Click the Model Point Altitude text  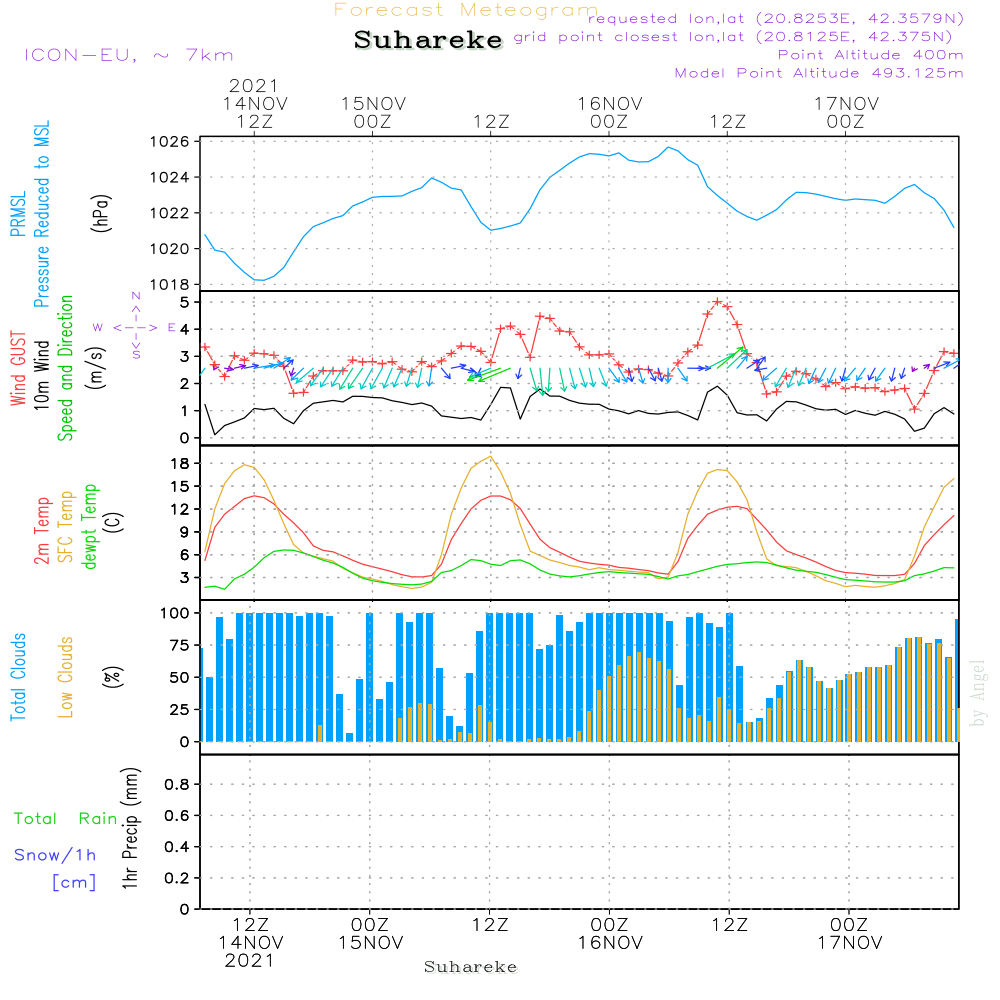tap(819, 73)
